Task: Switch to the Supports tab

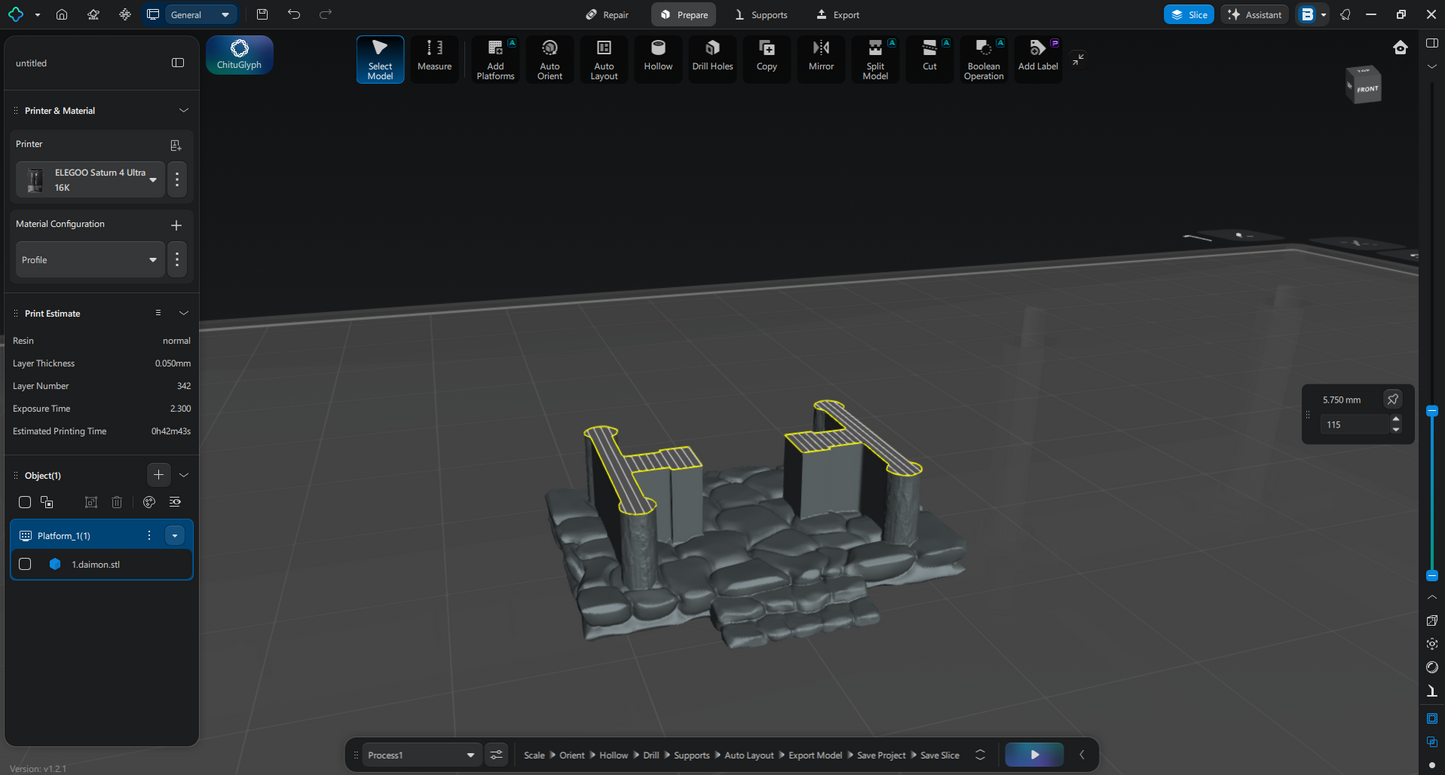Action: pos(760,15)
